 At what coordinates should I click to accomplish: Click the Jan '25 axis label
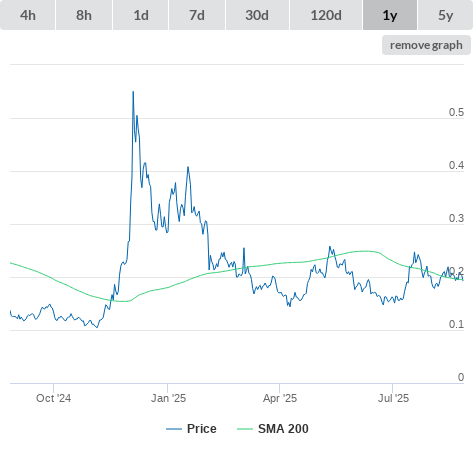[x=168, y=398]
